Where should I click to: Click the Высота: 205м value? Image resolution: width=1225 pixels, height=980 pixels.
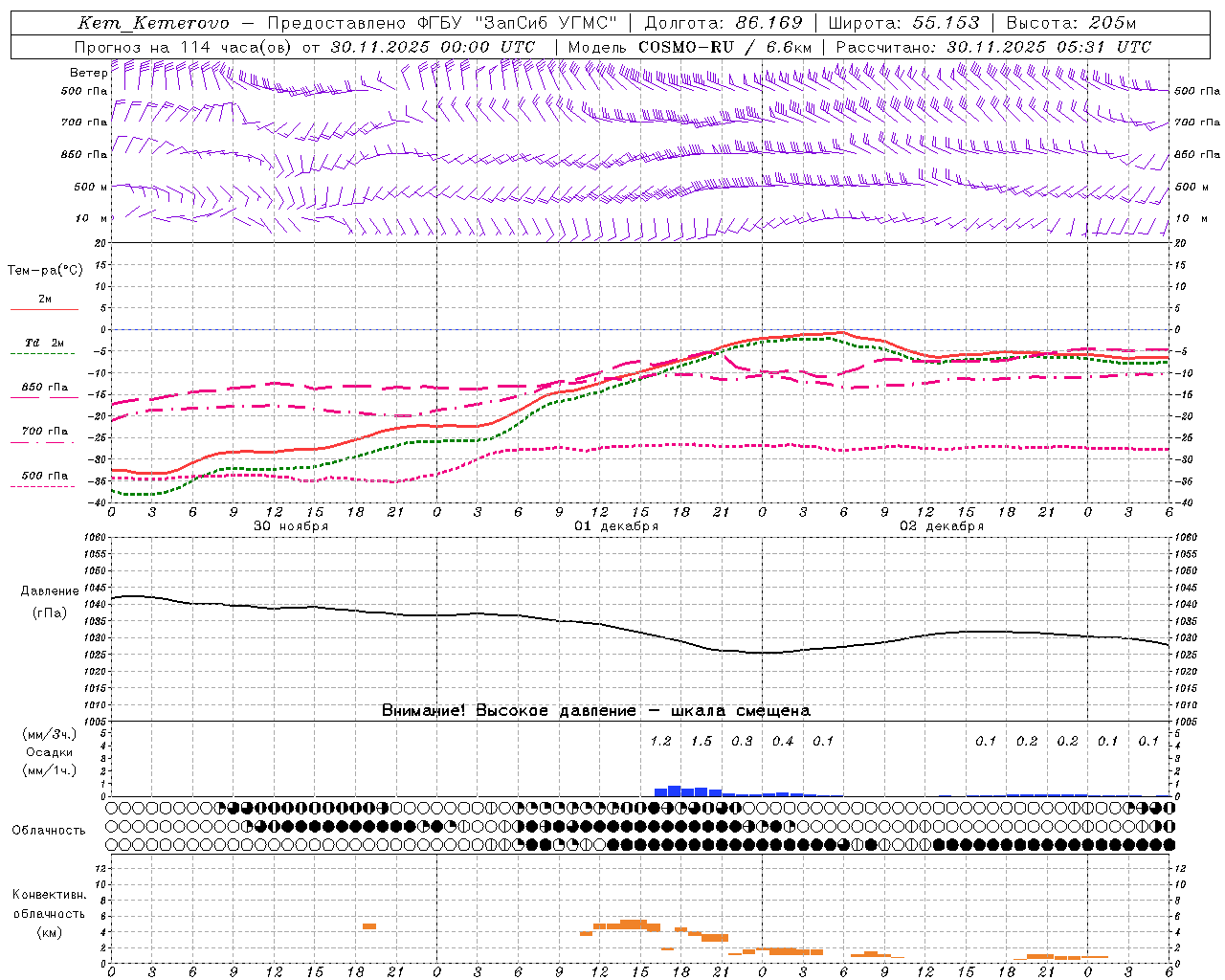[1071, 23]
